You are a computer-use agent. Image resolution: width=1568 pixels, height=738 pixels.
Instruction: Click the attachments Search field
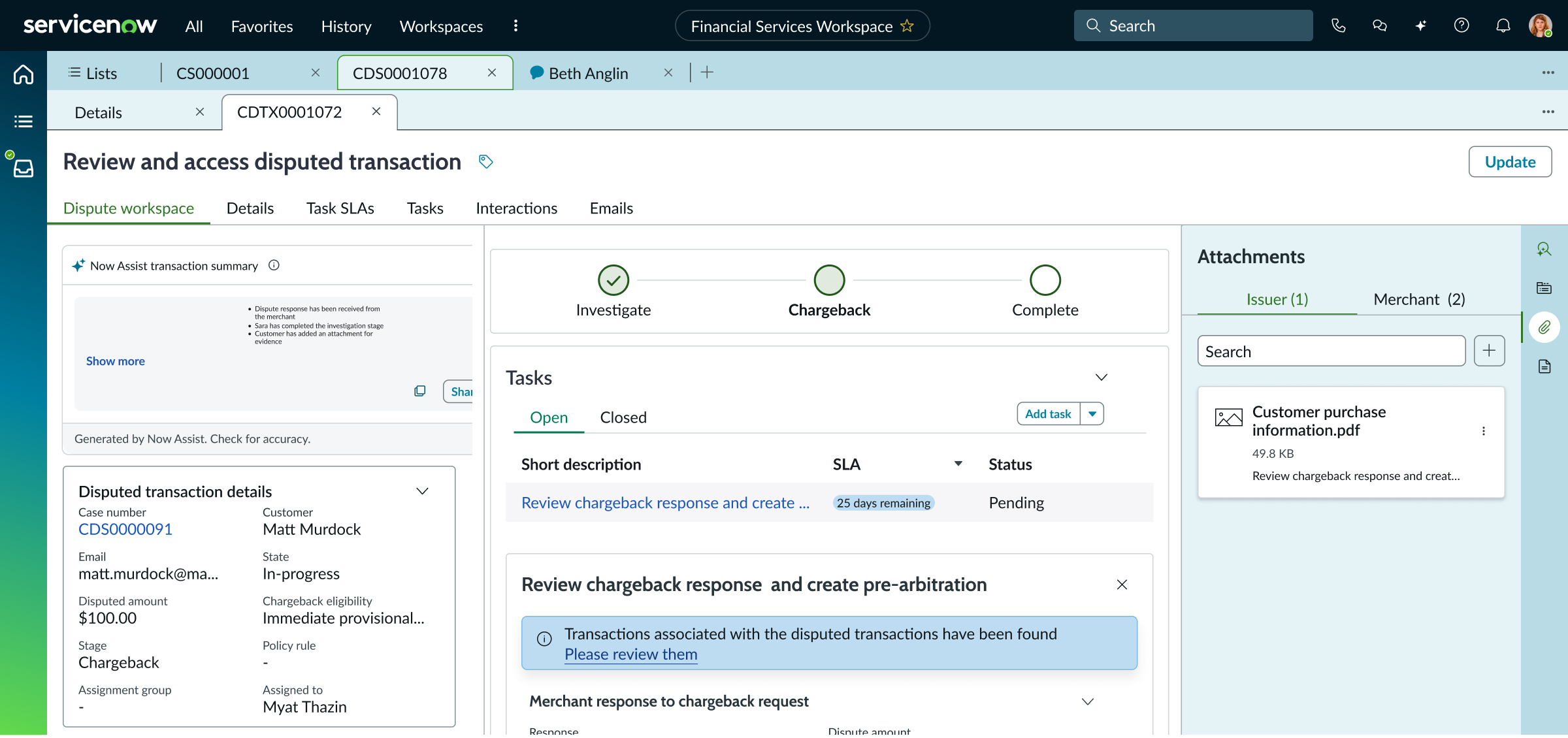tap(1331, 351)
